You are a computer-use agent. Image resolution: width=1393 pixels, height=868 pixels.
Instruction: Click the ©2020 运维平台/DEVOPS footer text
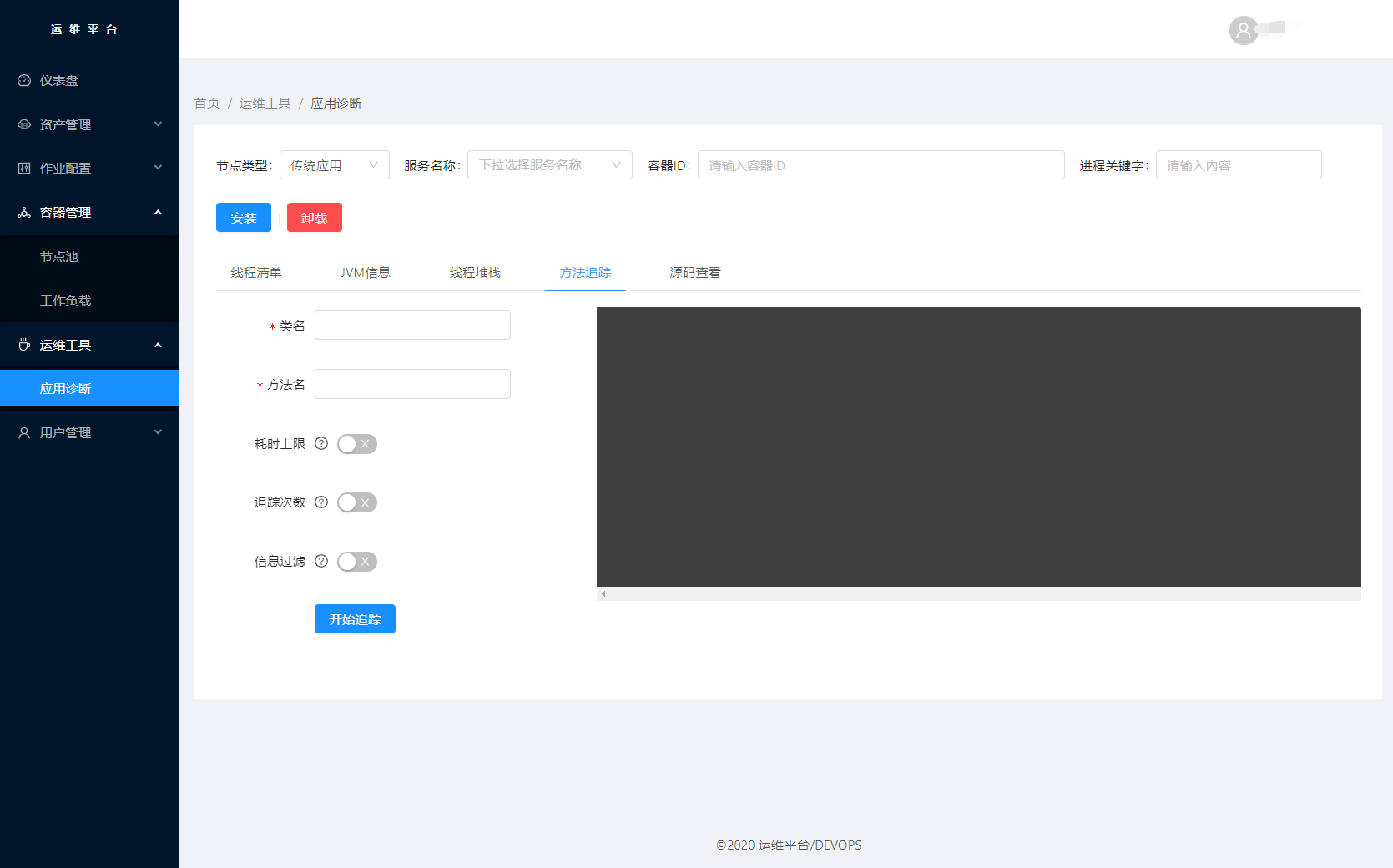pos(789,845)
